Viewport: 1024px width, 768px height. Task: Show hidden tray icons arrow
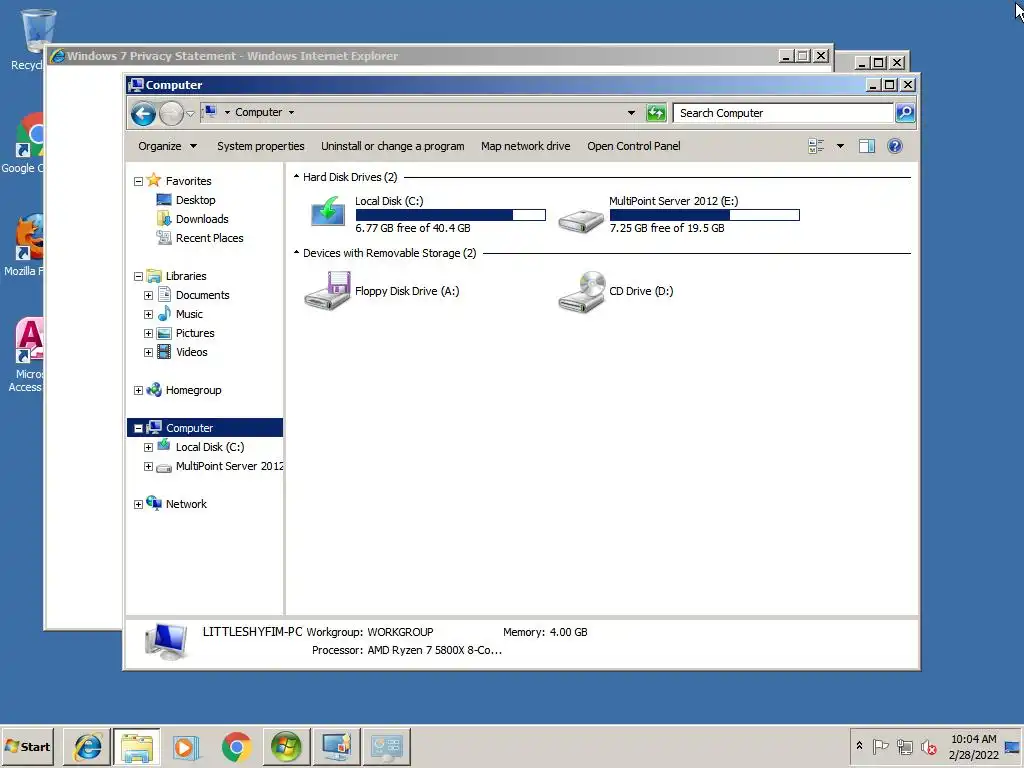(859, 746)
